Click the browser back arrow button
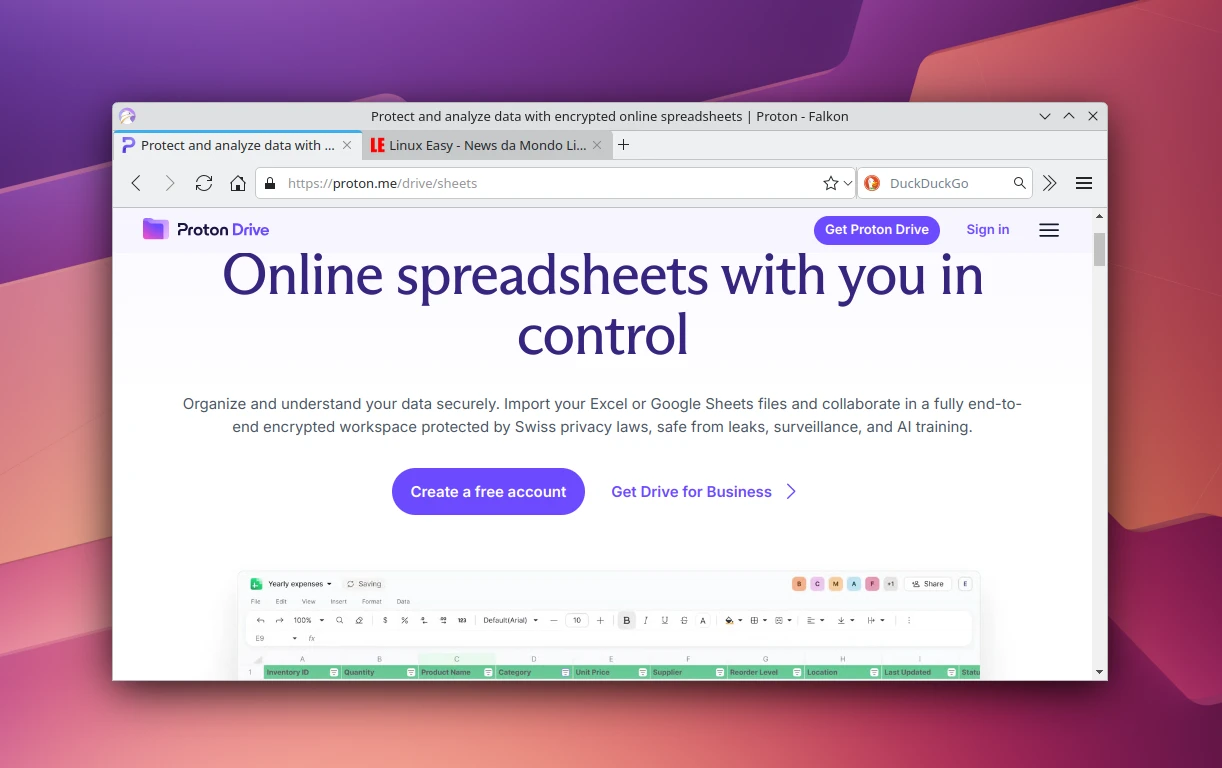 tap(137, 183)
